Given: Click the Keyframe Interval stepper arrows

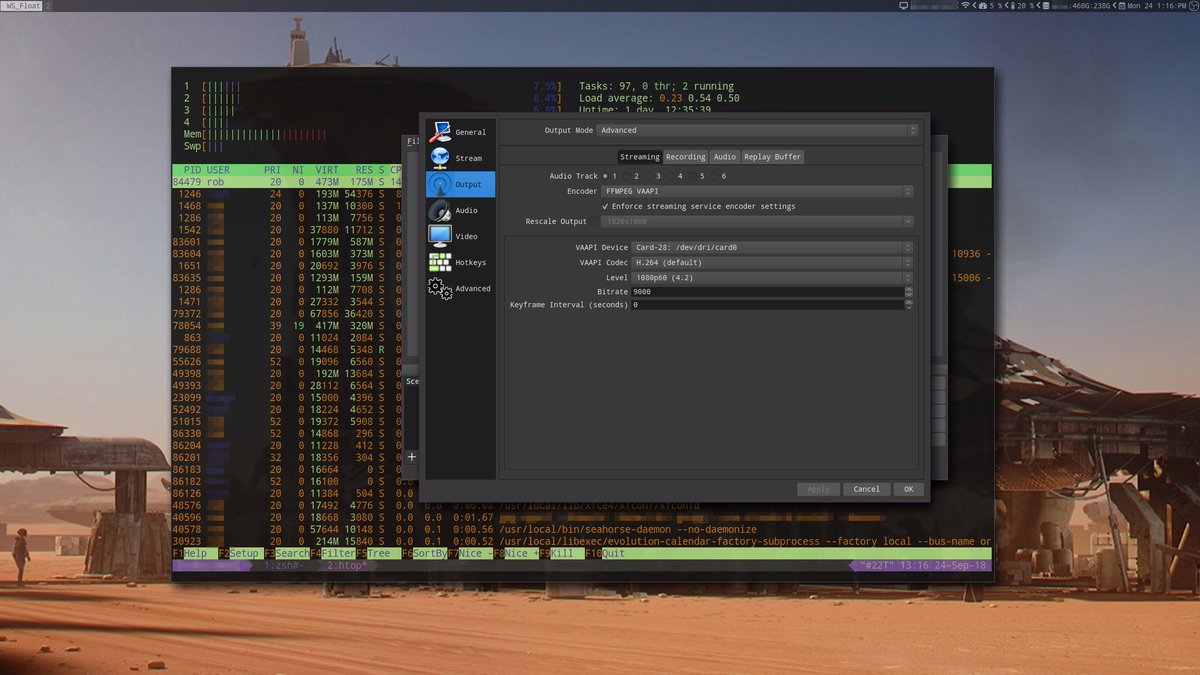Looking at the screenshot, I should pos(908,304).
